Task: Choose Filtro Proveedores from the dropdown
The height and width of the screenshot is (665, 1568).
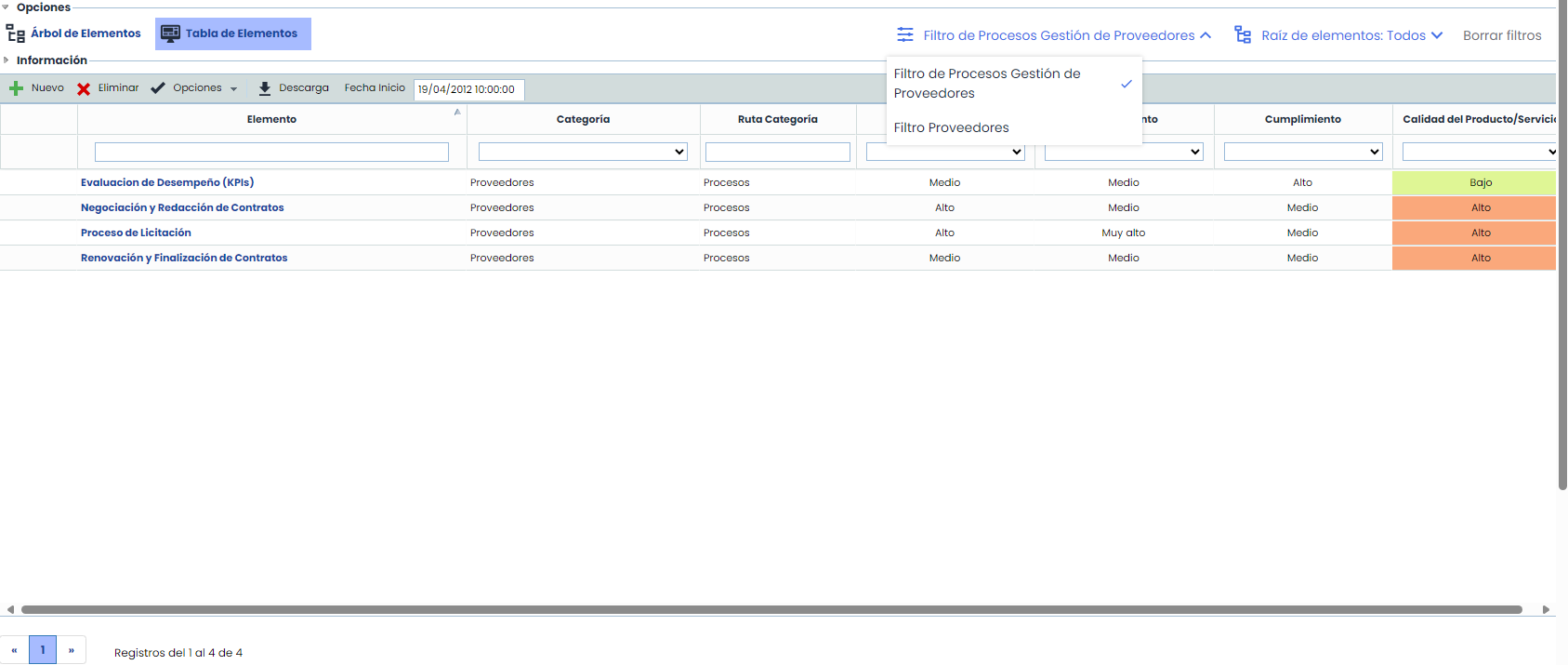Action: click(x=951, y=127)
